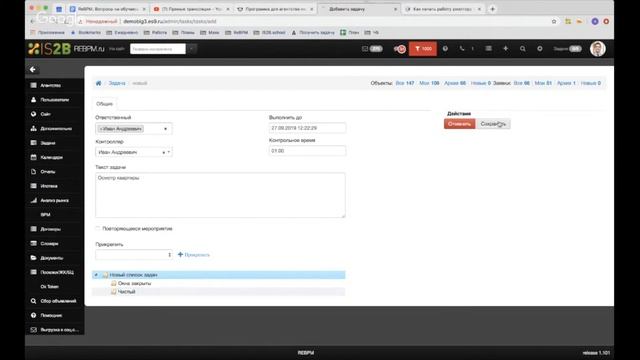Click the Задачи breadcrumb link
The width and height of the screenshot is (640, 360).
tap(117, 83)
